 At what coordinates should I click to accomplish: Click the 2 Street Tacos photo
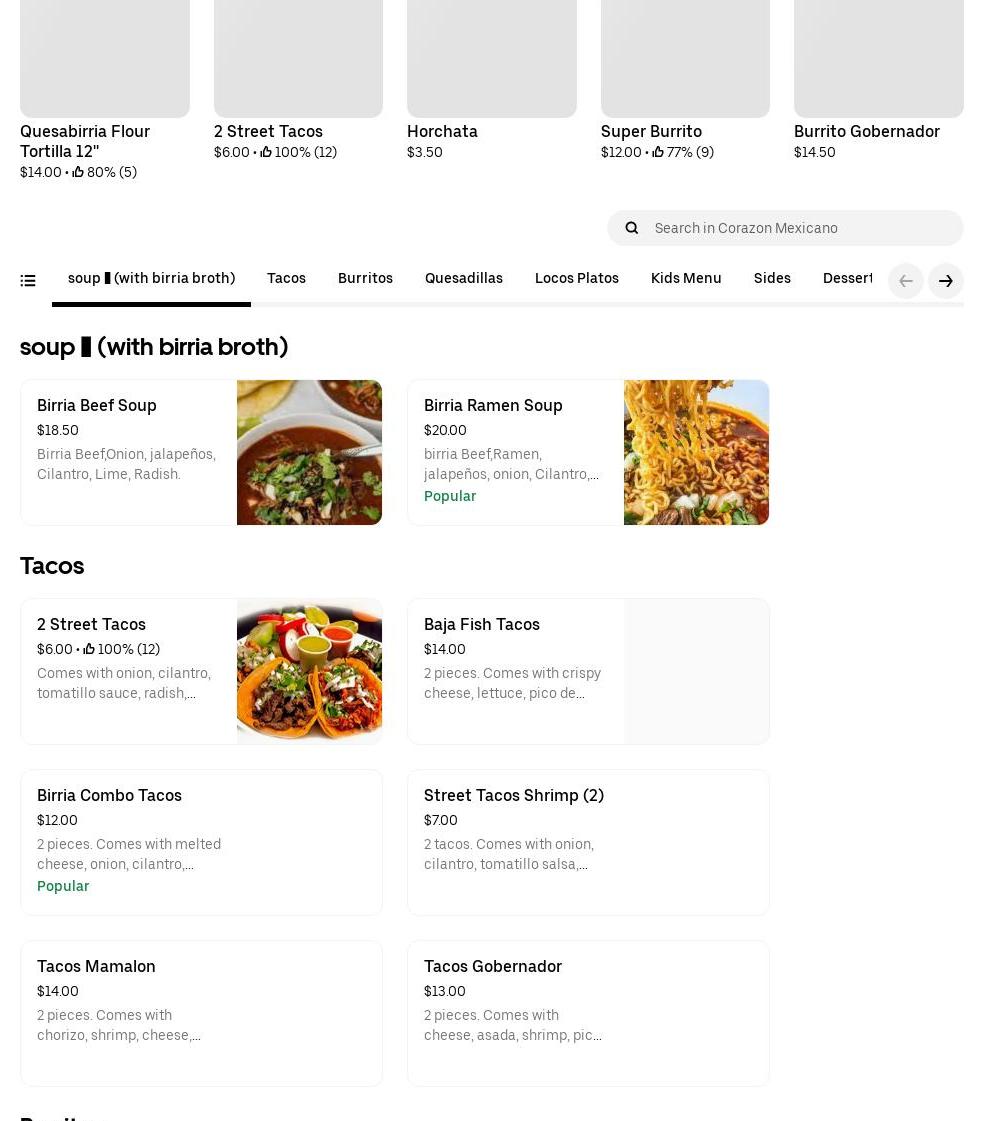[x=309, y=671]
